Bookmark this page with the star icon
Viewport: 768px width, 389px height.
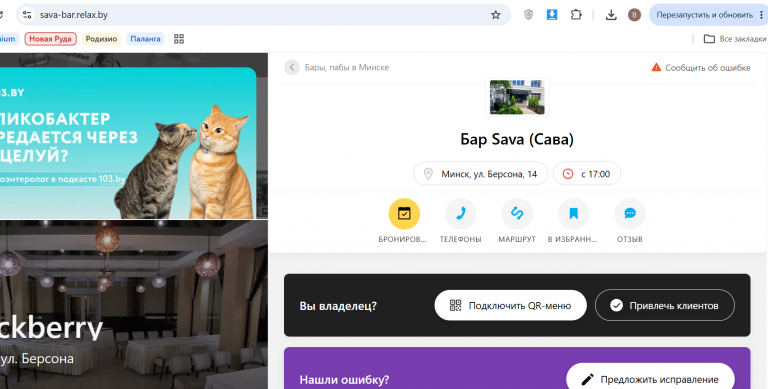pyautogui.click(x=496, y=15)
